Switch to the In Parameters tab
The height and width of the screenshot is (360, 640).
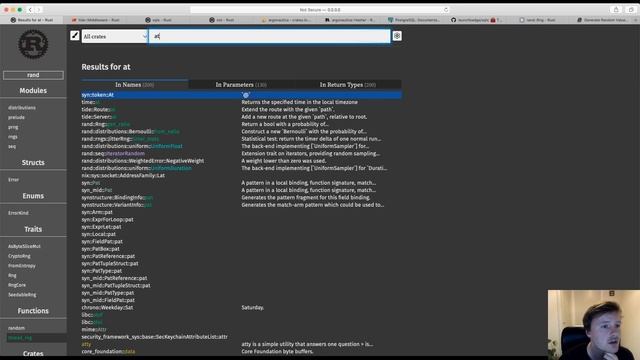pos(241,84)
